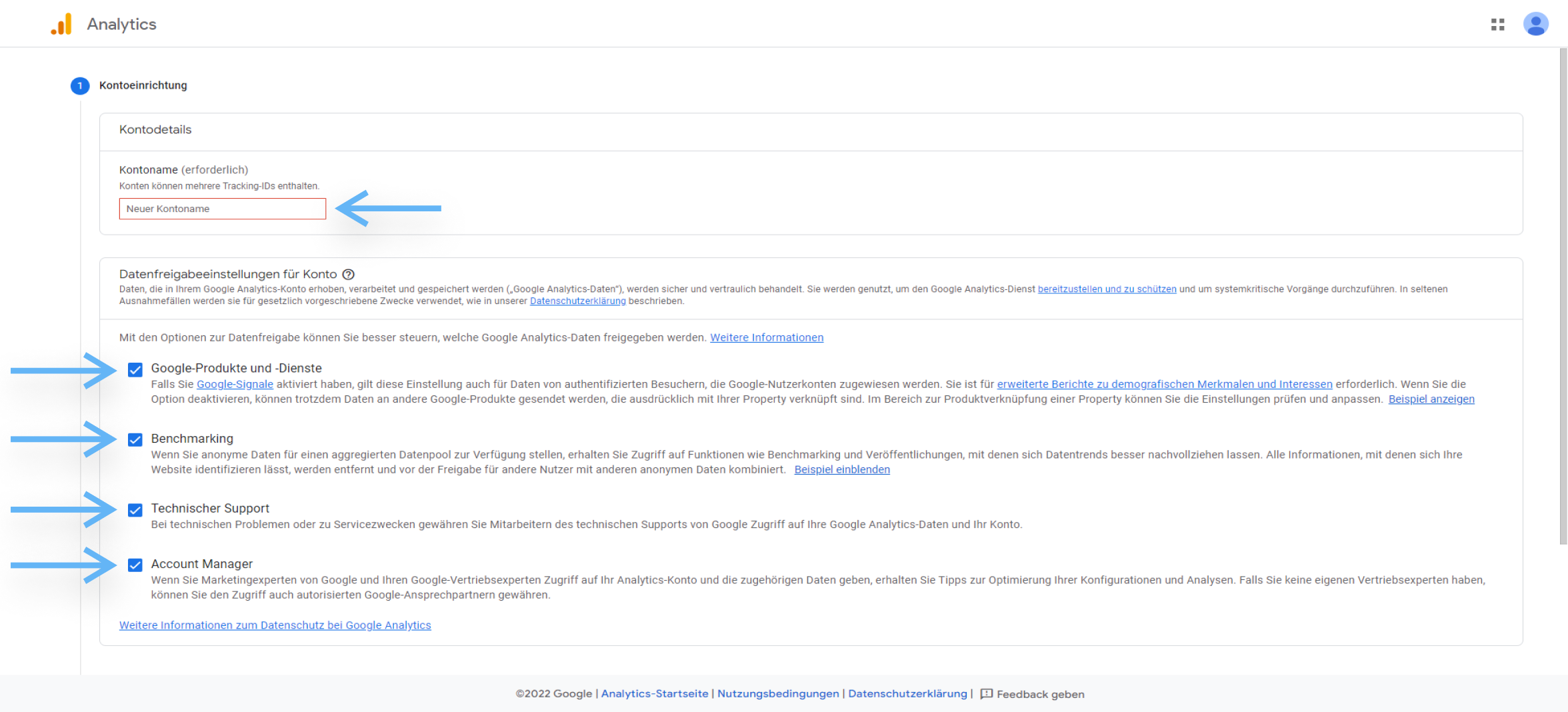Open Weitere Informationen zum Datenschutz bei Google Analytics
This screenshot has width=1568, height=712.
coord(275,625)
